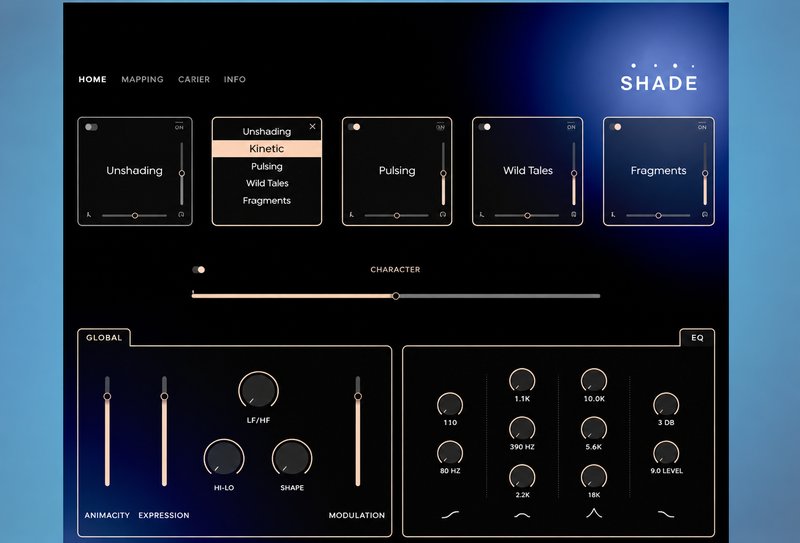Click the 80 HZ EQ knob

450,453
